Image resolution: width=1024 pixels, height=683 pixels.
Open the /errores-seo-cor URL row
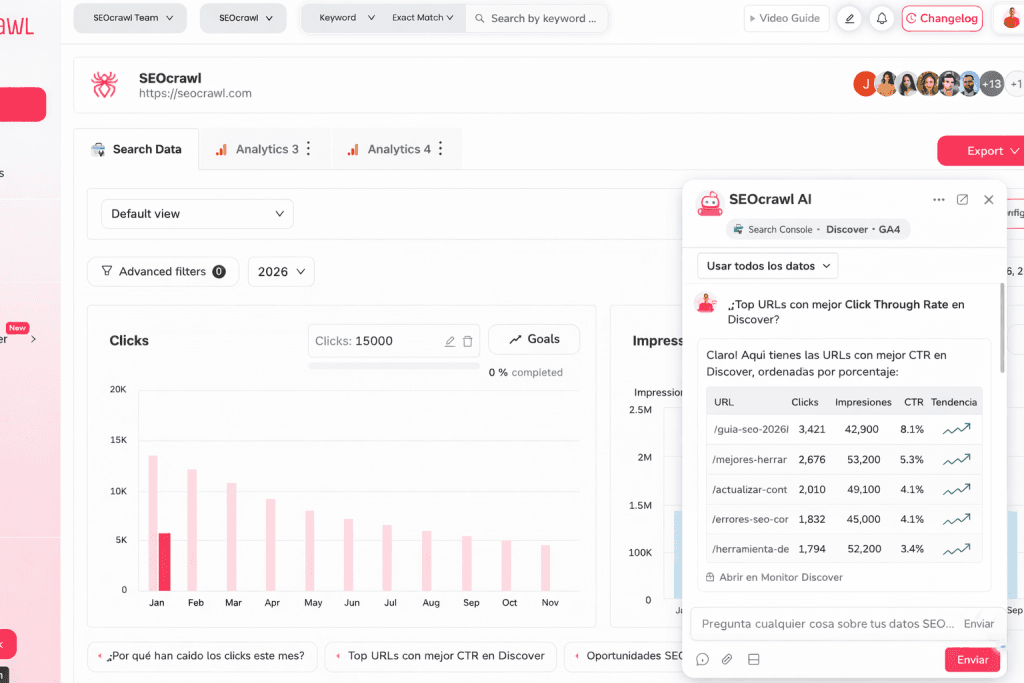pyautogui.click(x=844, y=520)
